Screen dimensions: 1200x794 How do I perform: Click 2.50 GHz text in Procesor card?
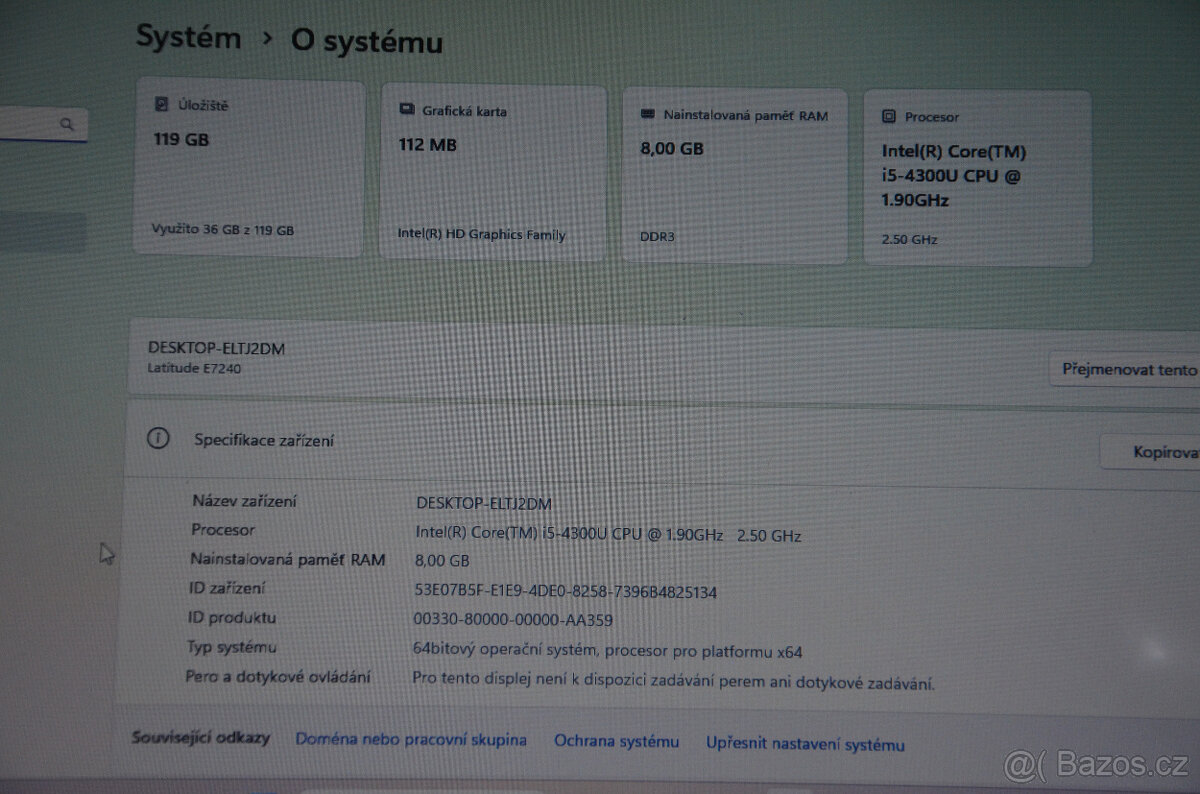pos(909,240)
